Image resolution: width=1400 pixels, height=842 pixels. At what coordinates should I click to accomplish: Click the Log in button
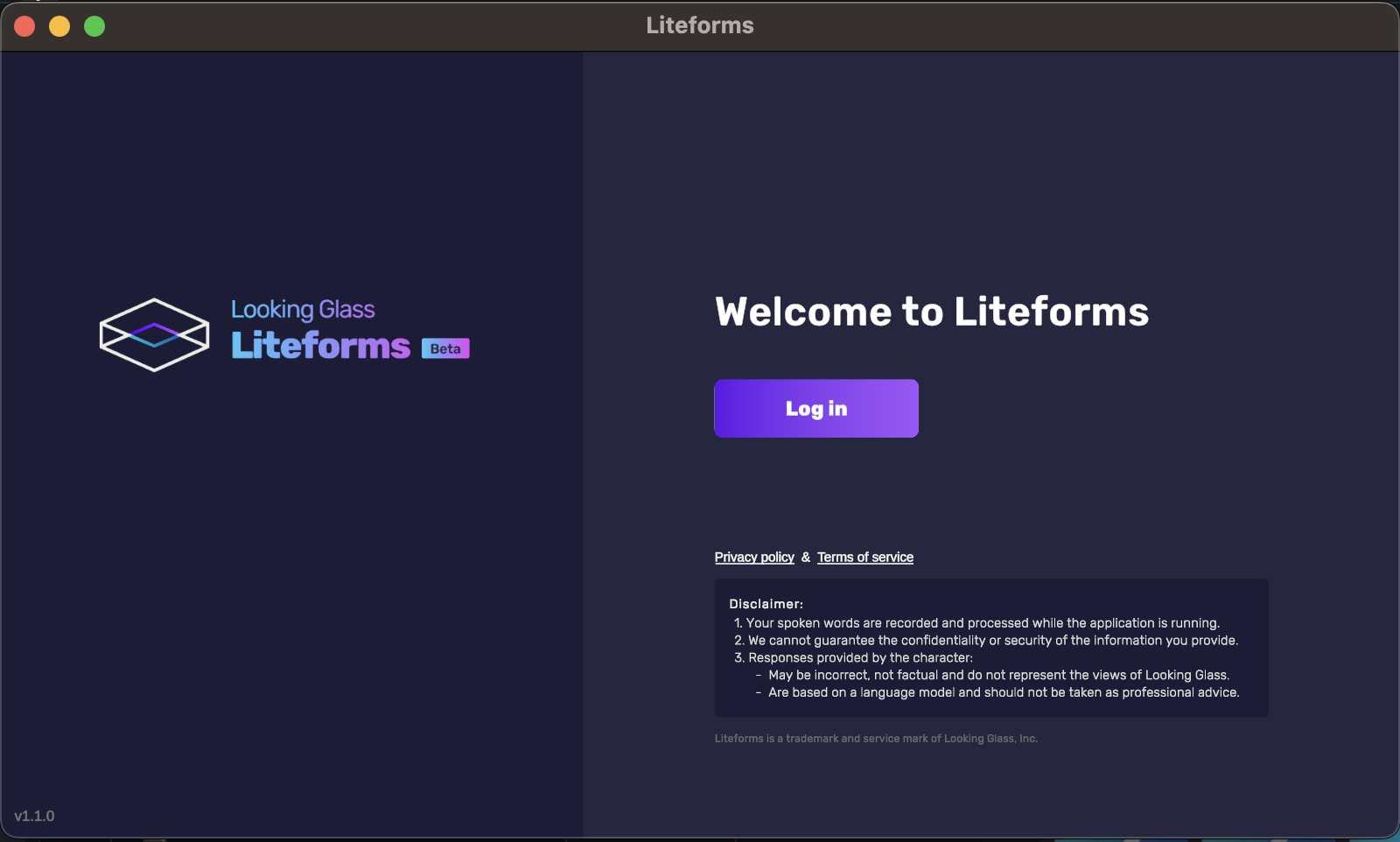(816, 408)
